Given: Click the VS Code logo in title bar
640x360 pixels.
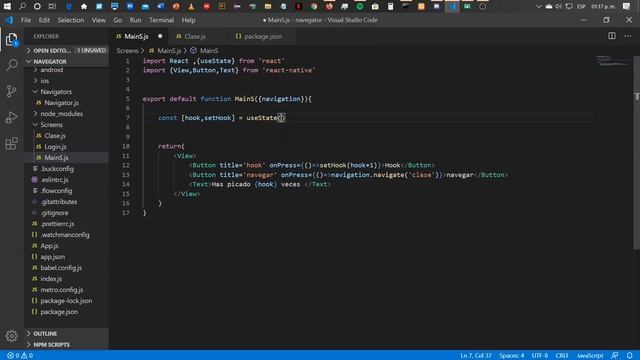Looking at the screenshot, I should tap(9, 20).
